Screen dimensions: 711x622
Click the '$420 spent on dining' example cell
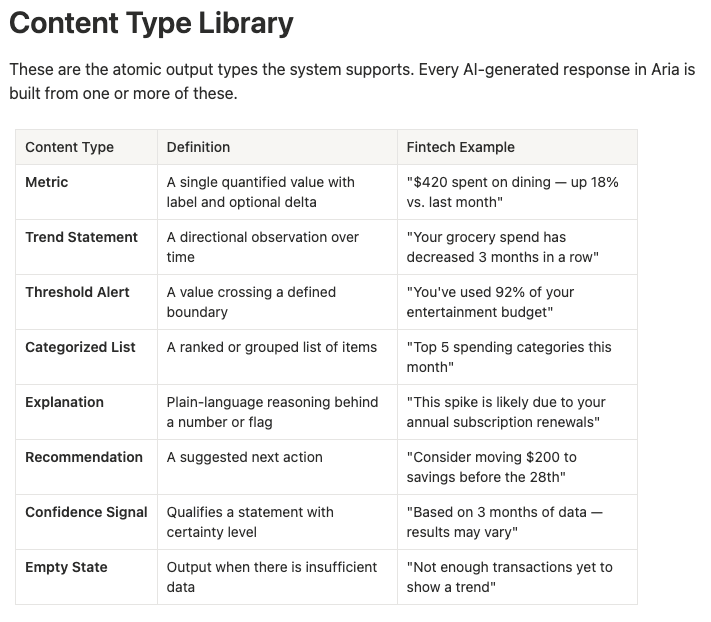pos(517,192)
